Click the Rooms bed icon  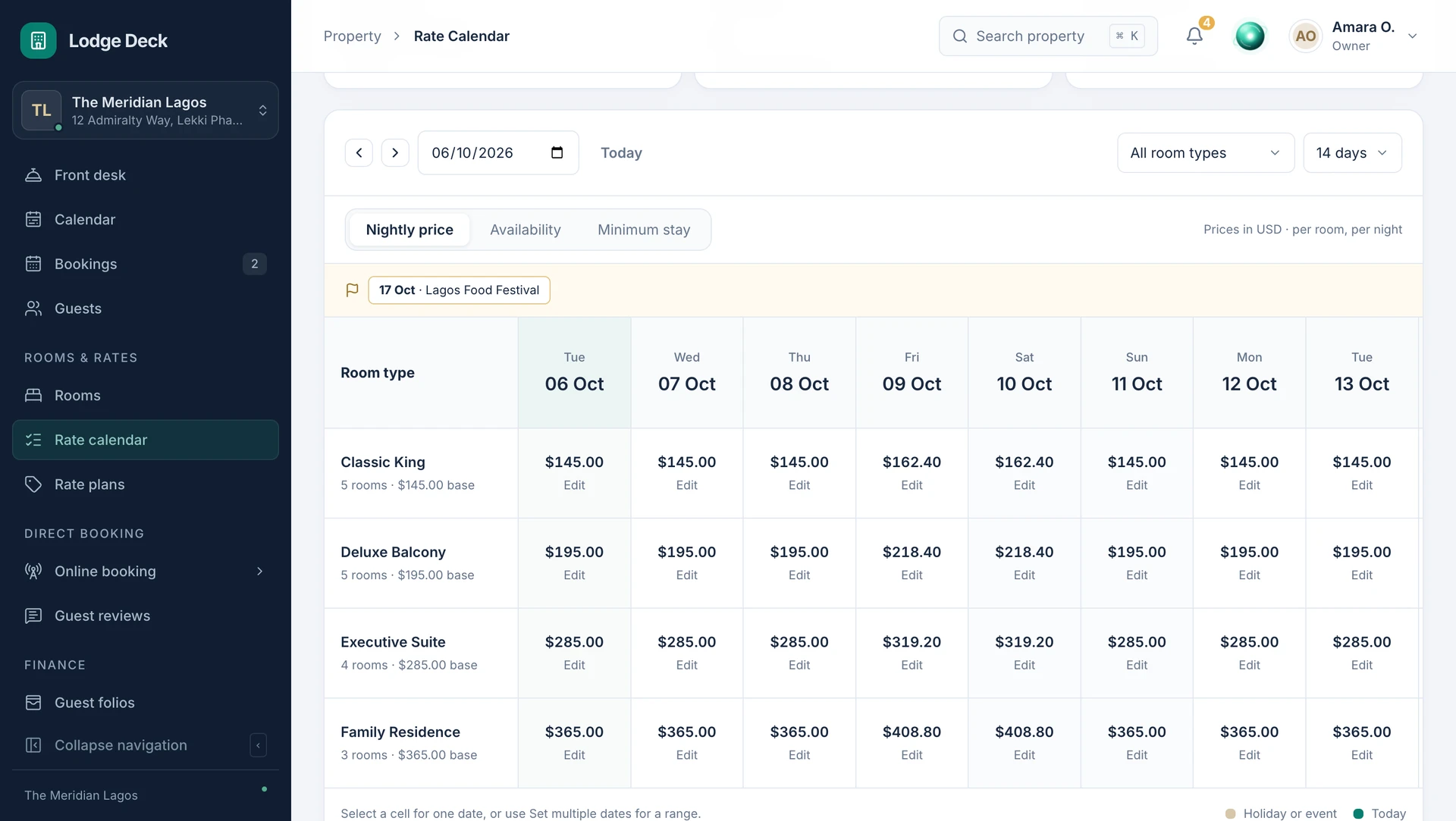[x=33, y=396]
